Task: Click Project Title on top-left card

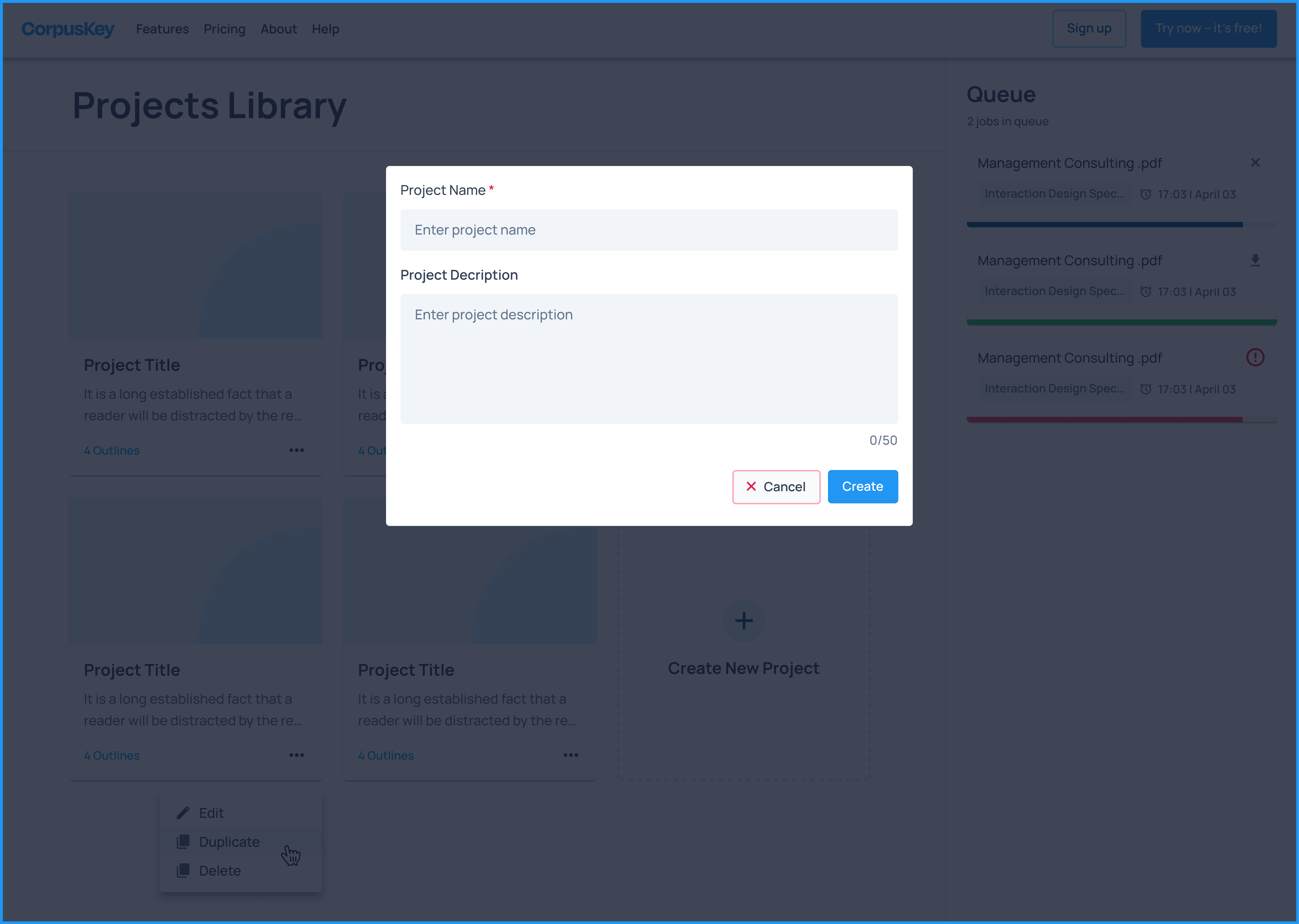Action: click(131, 365)
